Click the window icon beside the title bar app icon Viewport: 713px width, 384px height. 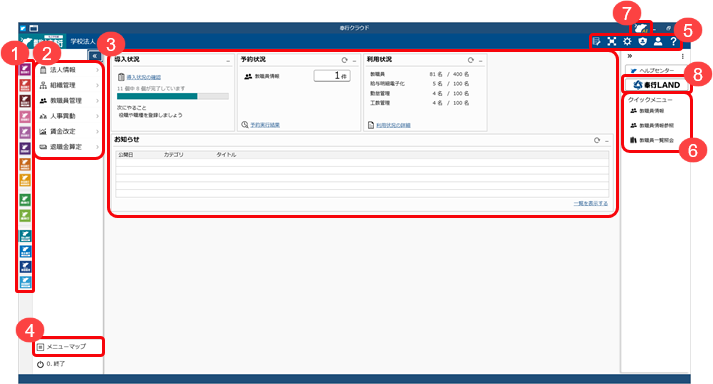(34, 28)
